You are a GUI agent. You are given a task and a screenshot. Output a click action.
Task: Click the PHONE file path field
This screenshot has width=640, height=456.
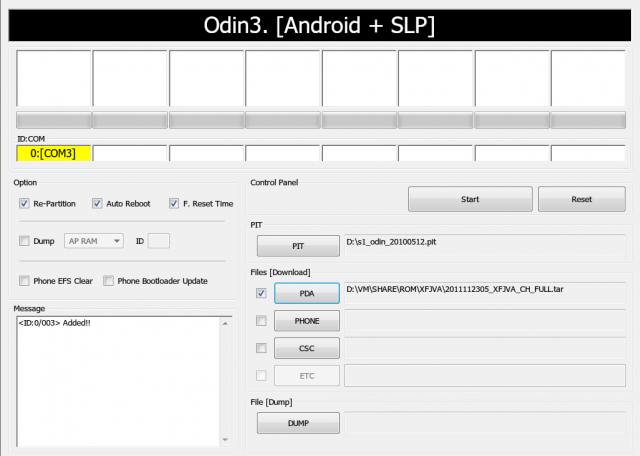click(x=485, y=320)
